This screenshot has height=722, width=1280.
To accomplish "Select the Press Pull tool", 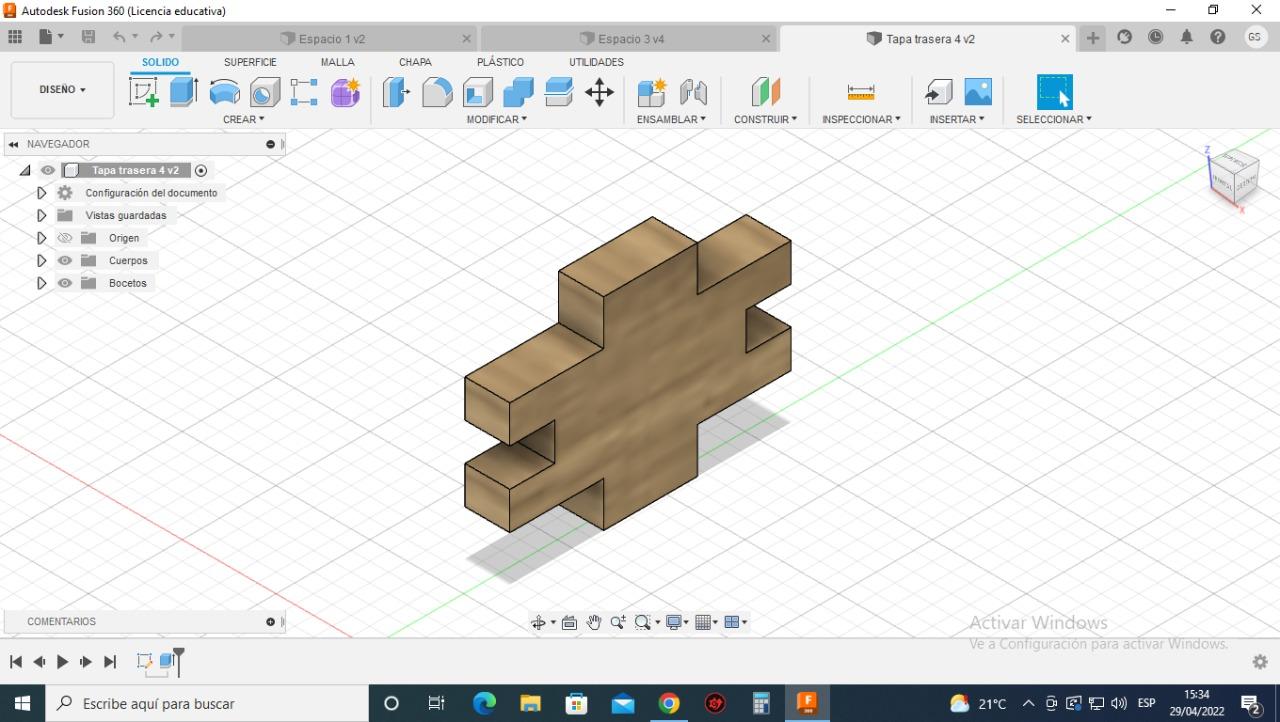I will point(397,92).
